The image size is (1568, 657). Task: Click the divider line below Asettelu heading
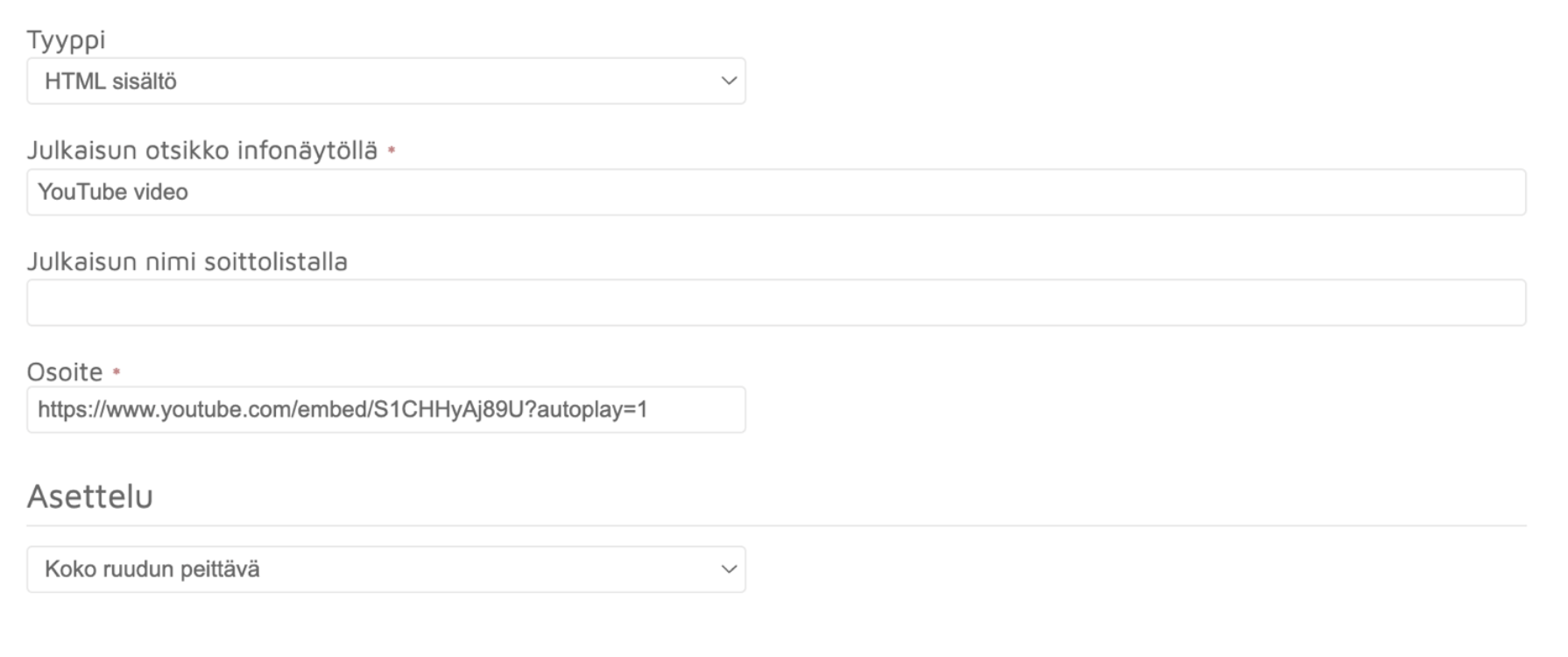[x=776, y=526]
